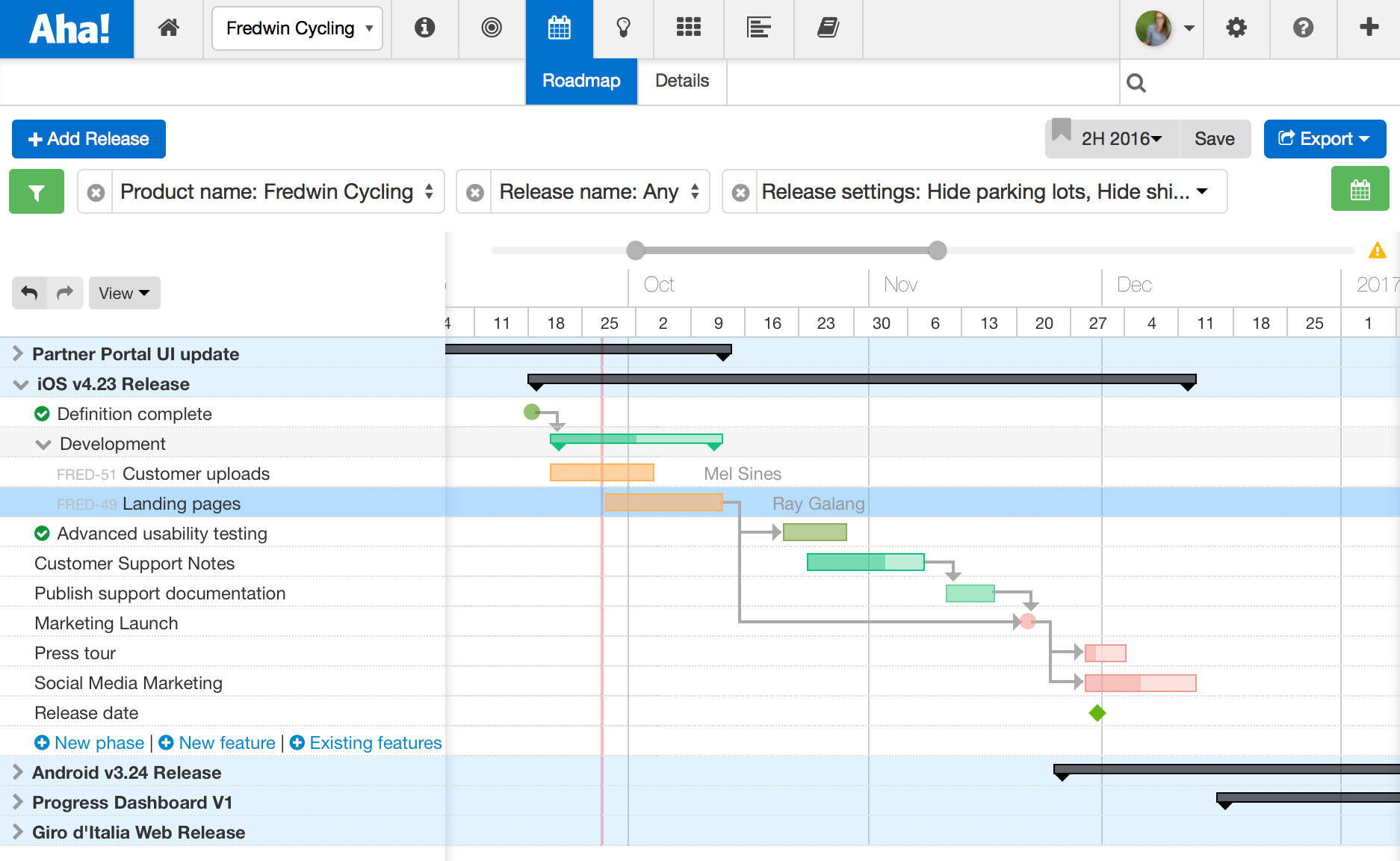The height and width of the screenshot is (861, 1400).
Task: Open the Ideas lightbulb section
Action: point(624,28)
